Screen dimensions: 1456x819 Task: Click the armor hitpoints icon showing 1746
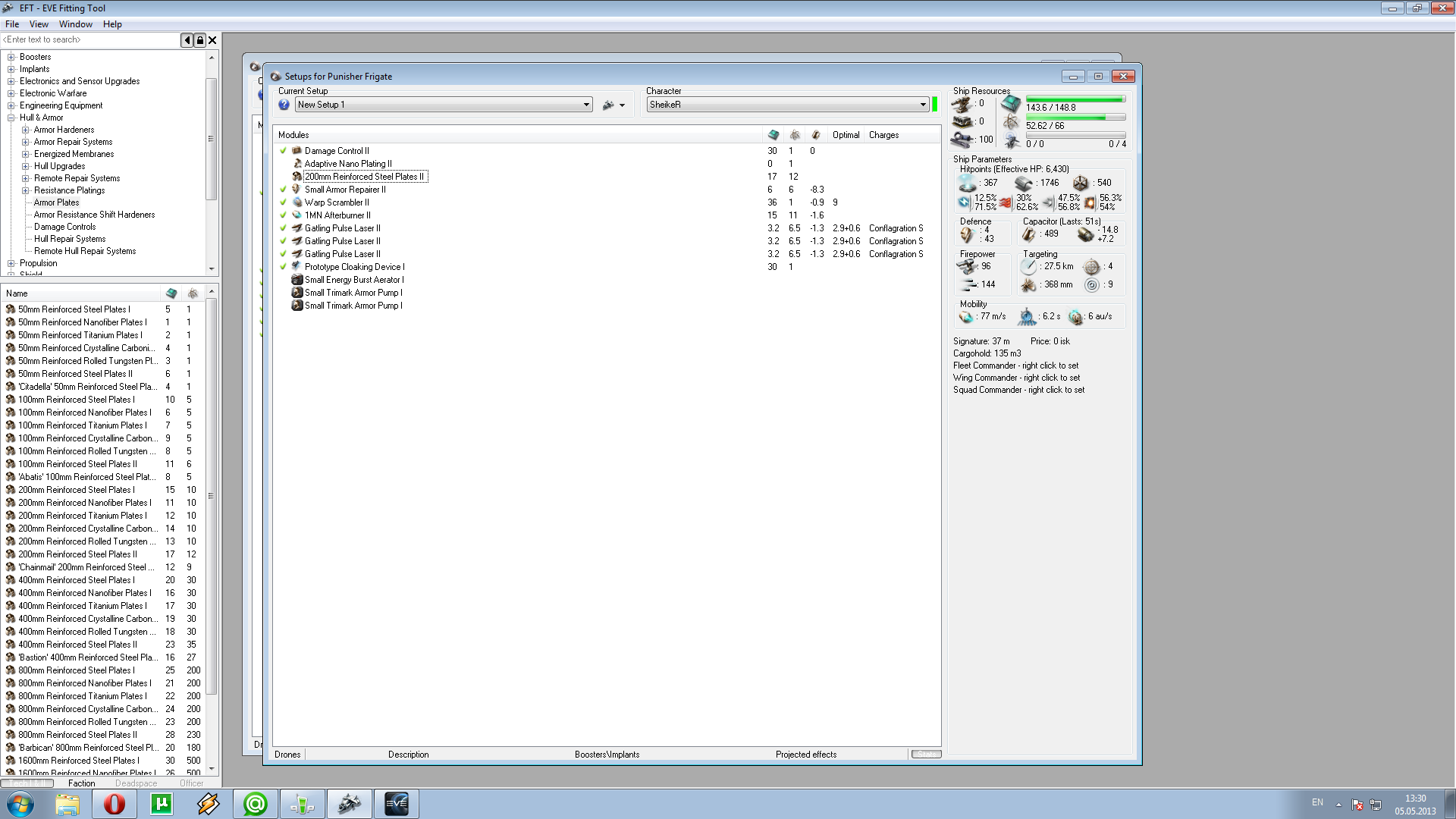(1024, 184)
